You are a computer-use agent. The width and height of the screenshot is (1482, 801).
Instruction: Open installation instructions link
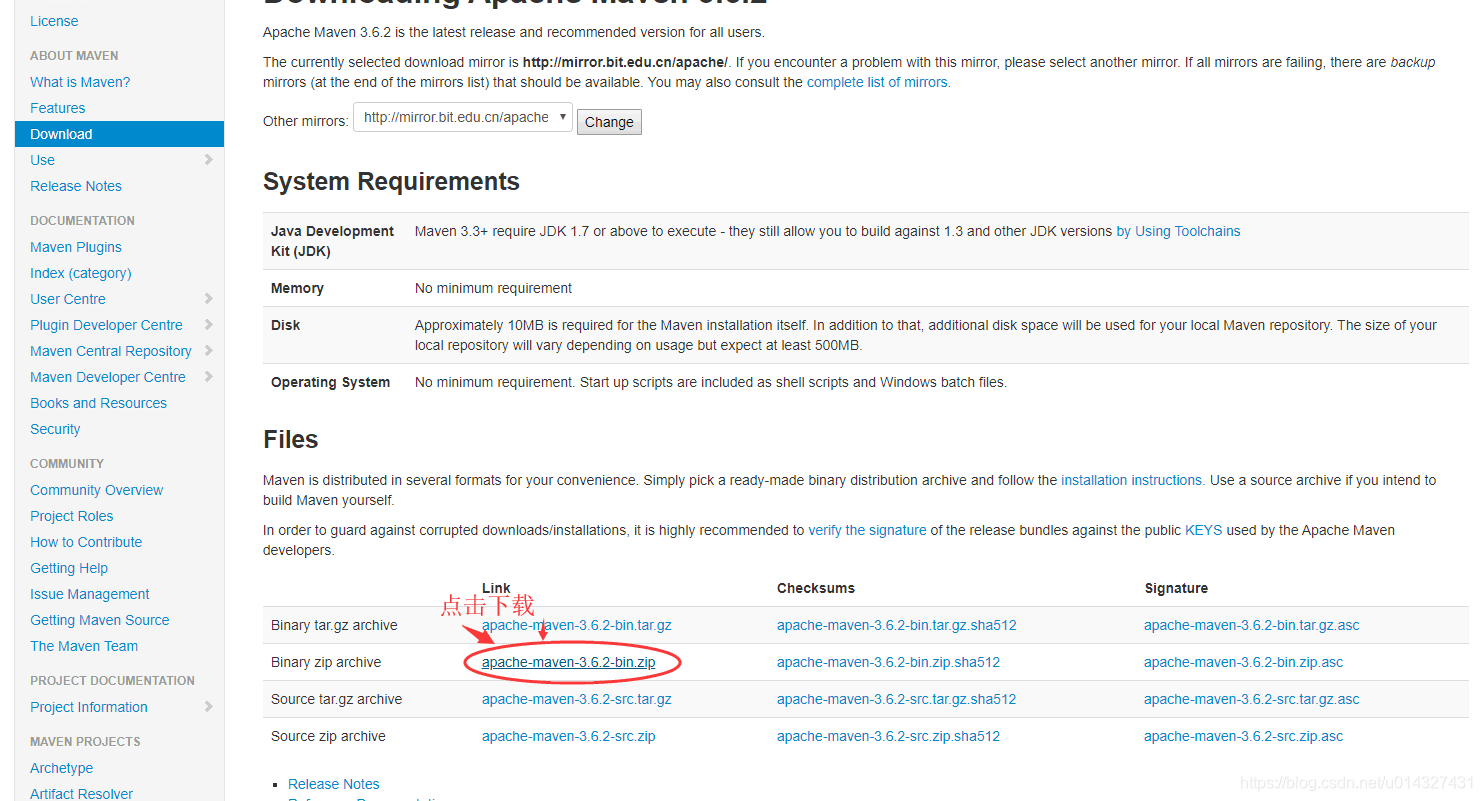point(1131,480)
